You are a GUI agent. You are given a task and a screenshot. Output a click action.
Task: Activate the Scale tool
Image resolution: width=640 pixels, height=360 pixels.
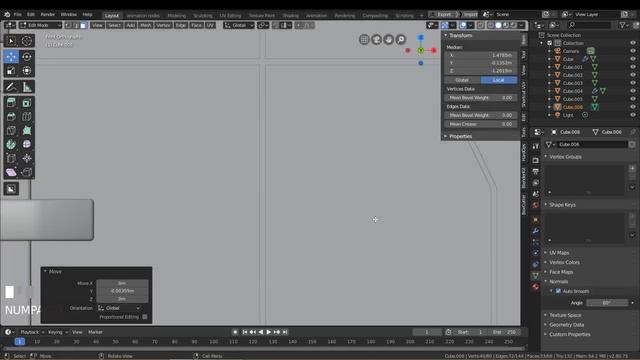[x=11, y=71]
